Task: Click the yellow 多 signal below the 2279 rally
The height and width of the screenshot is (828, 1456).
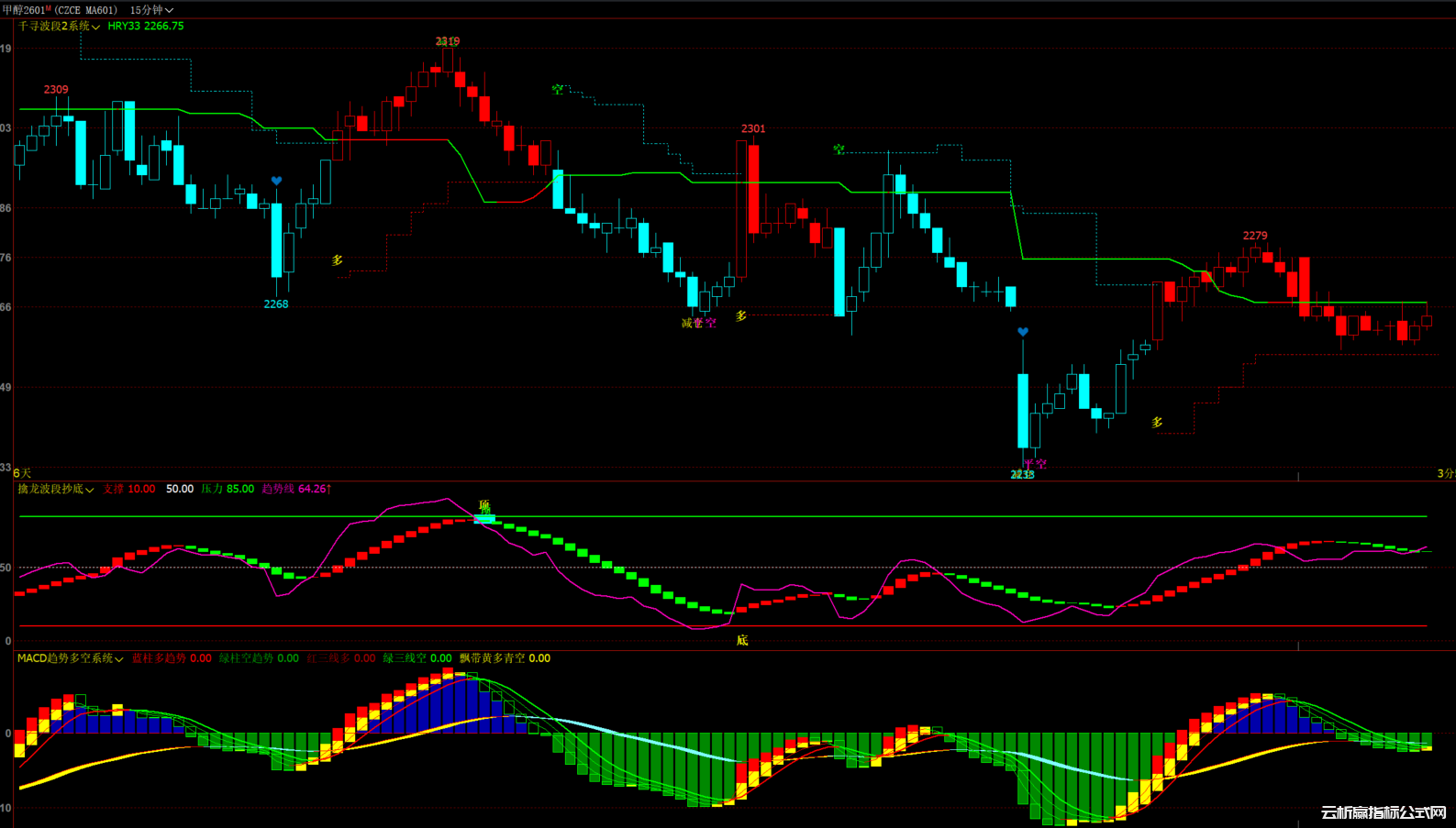Action: coord(1157,423)
